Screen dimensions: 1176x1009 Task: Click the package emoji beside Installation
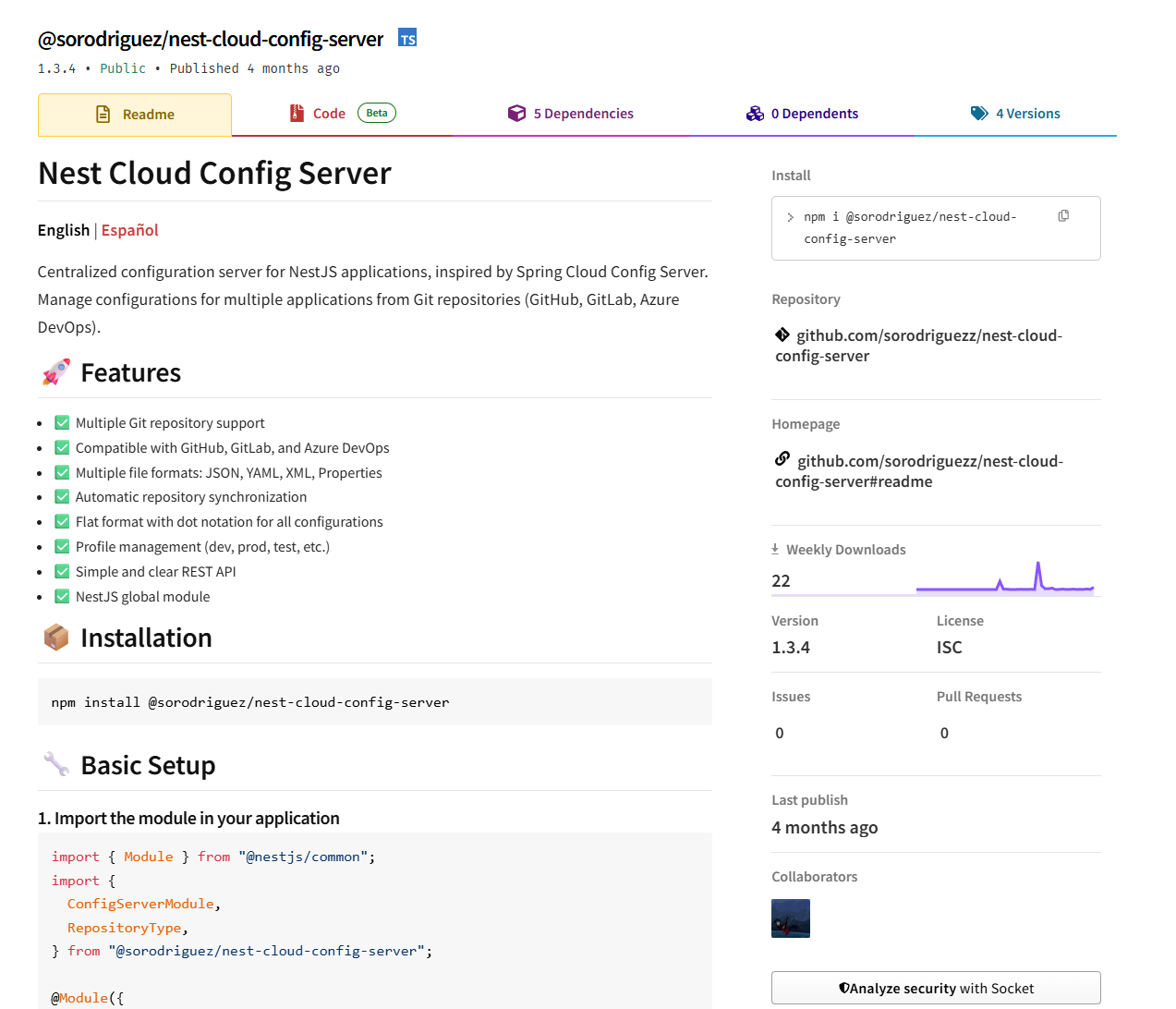click(x=56, y=637)
